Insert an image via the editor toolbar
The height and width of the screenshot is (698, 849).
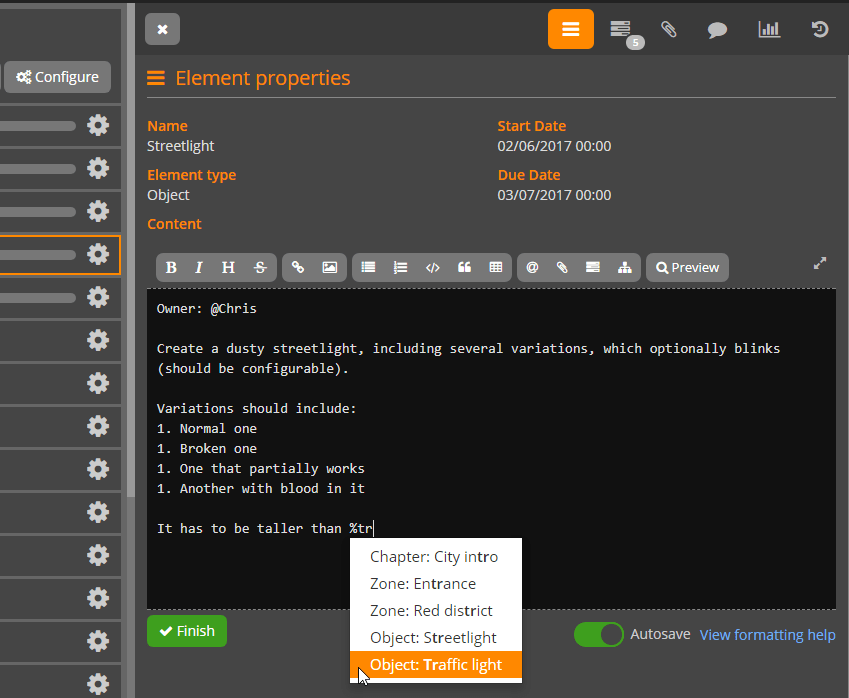329,268
